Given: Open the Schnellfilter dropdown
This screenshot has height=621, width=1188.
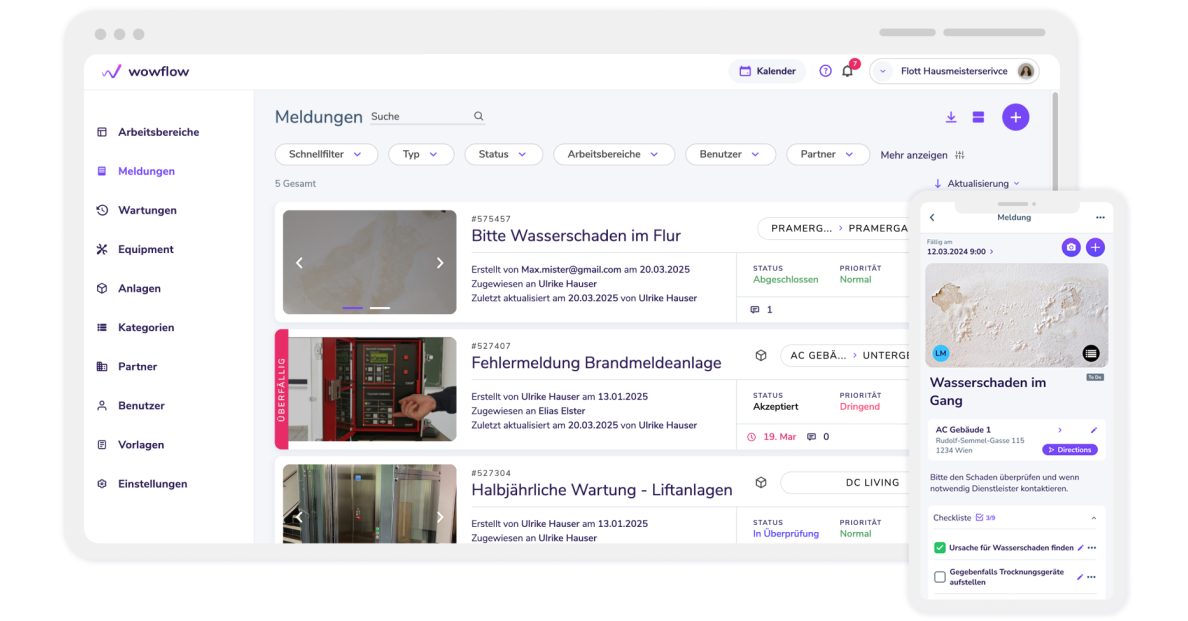Looking at the screenshot, I should tap(326, 154).
